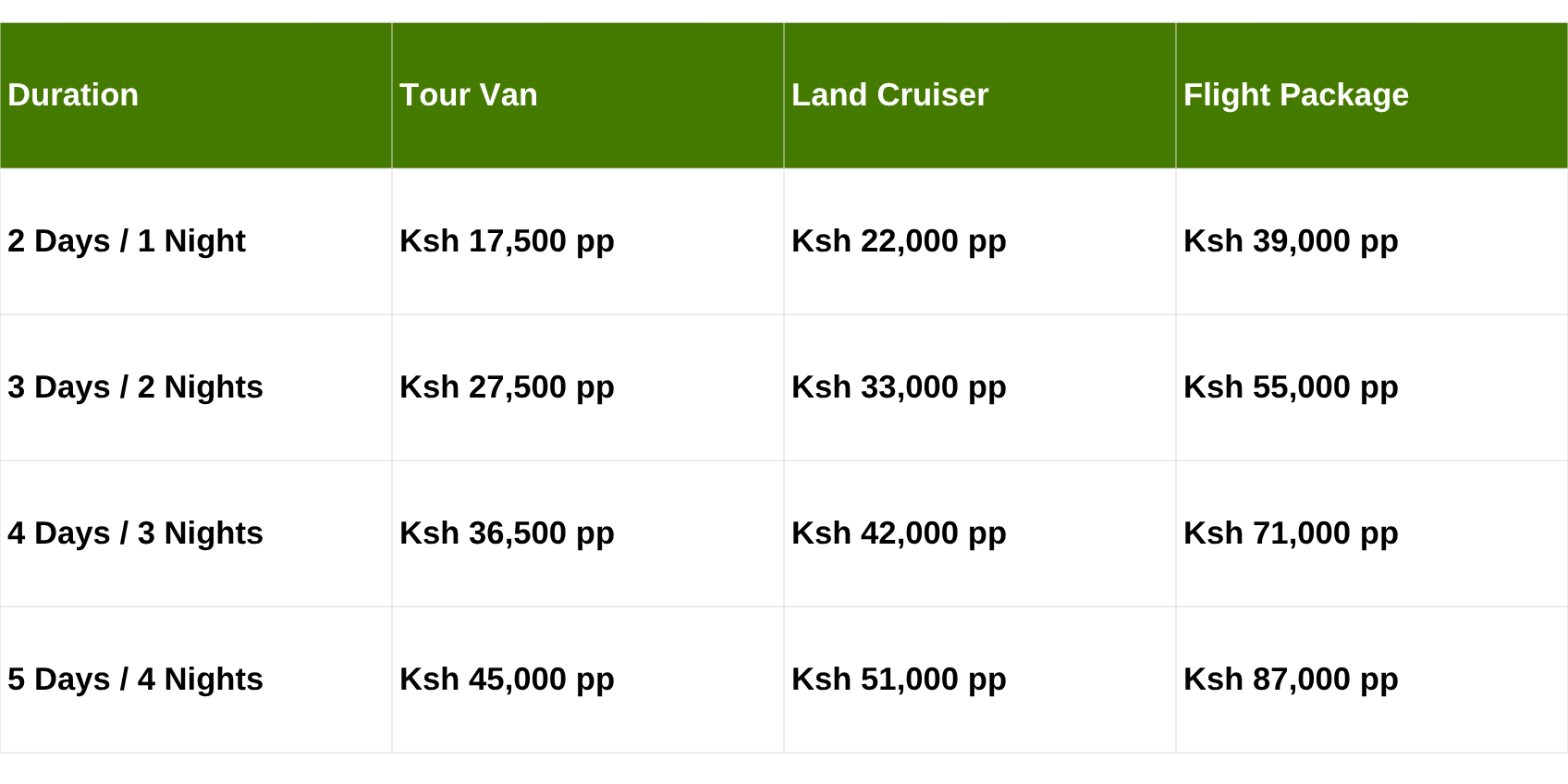Click the Ksh 39,000 pp Flight Package price
Screen dimensions: 1568x784
point(1291,241)
